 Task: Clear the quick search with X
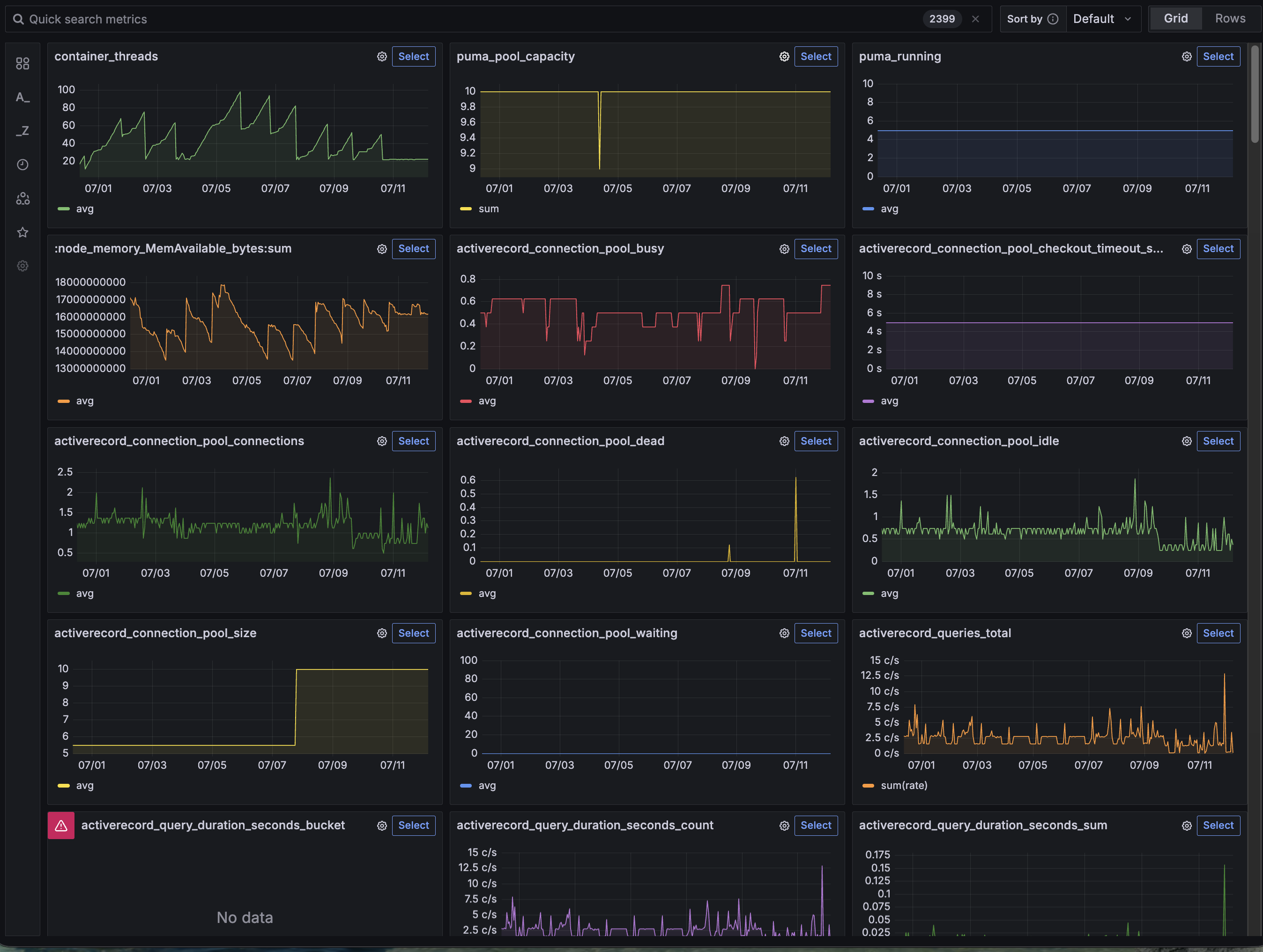[975, 19]
